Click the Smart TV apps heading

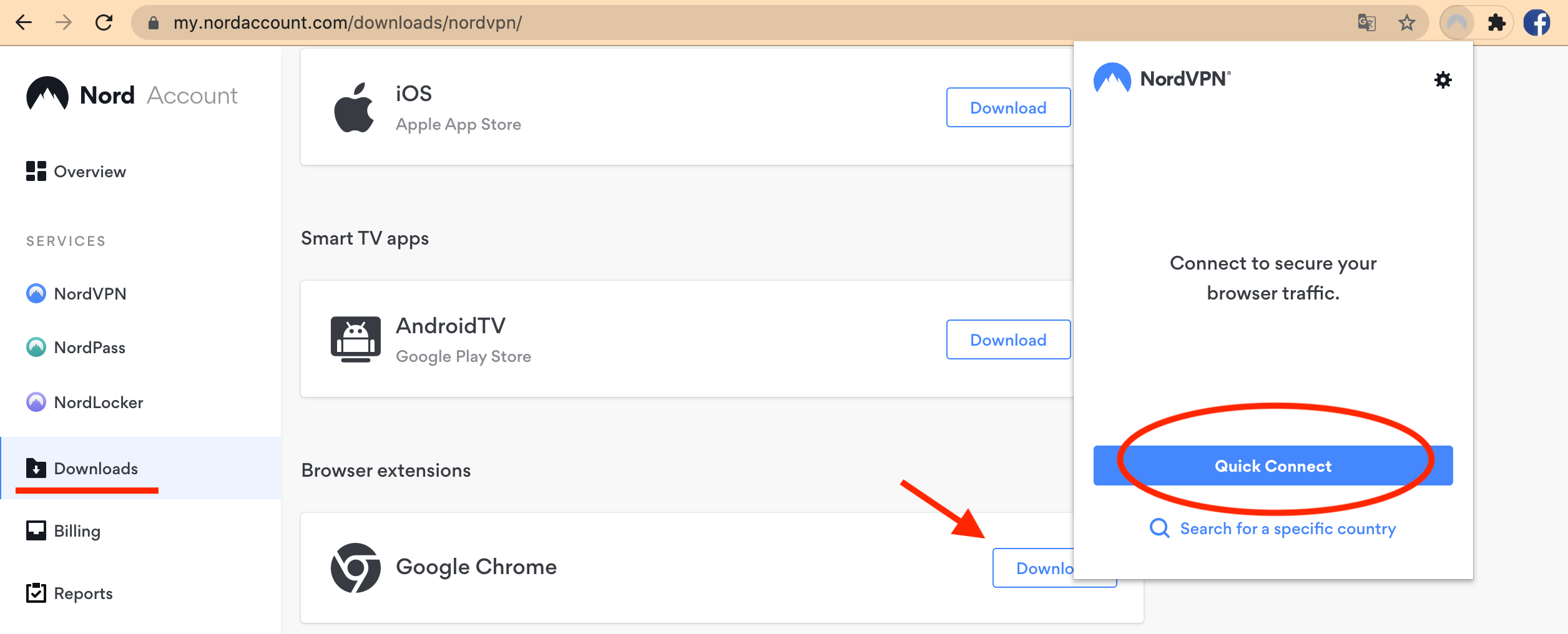coord(365,238)
